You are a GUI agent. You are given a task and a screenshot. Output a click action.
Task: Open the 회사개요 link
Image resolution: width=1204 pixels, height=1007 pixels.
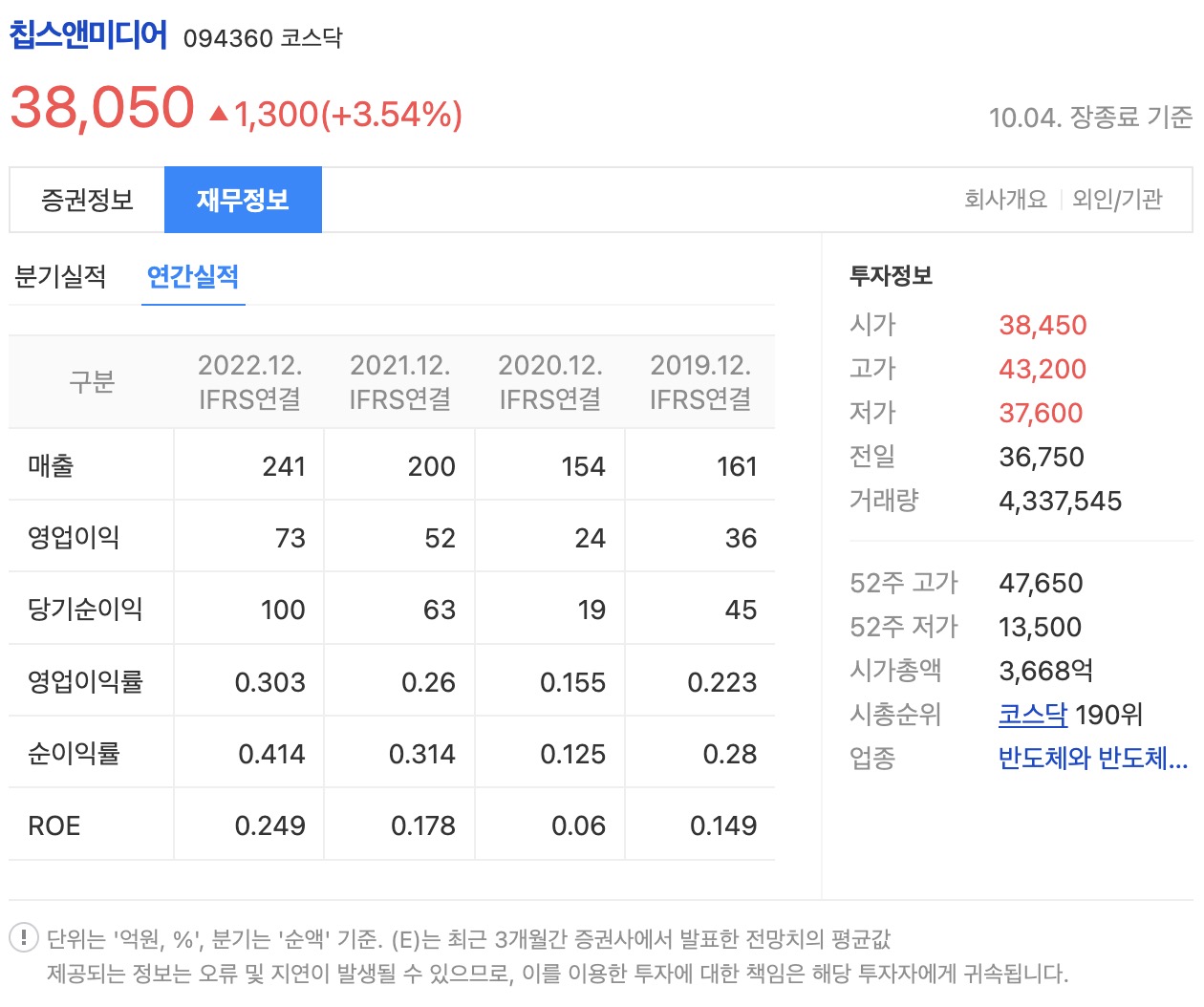pyautogui.click(x=1005, y=200)
